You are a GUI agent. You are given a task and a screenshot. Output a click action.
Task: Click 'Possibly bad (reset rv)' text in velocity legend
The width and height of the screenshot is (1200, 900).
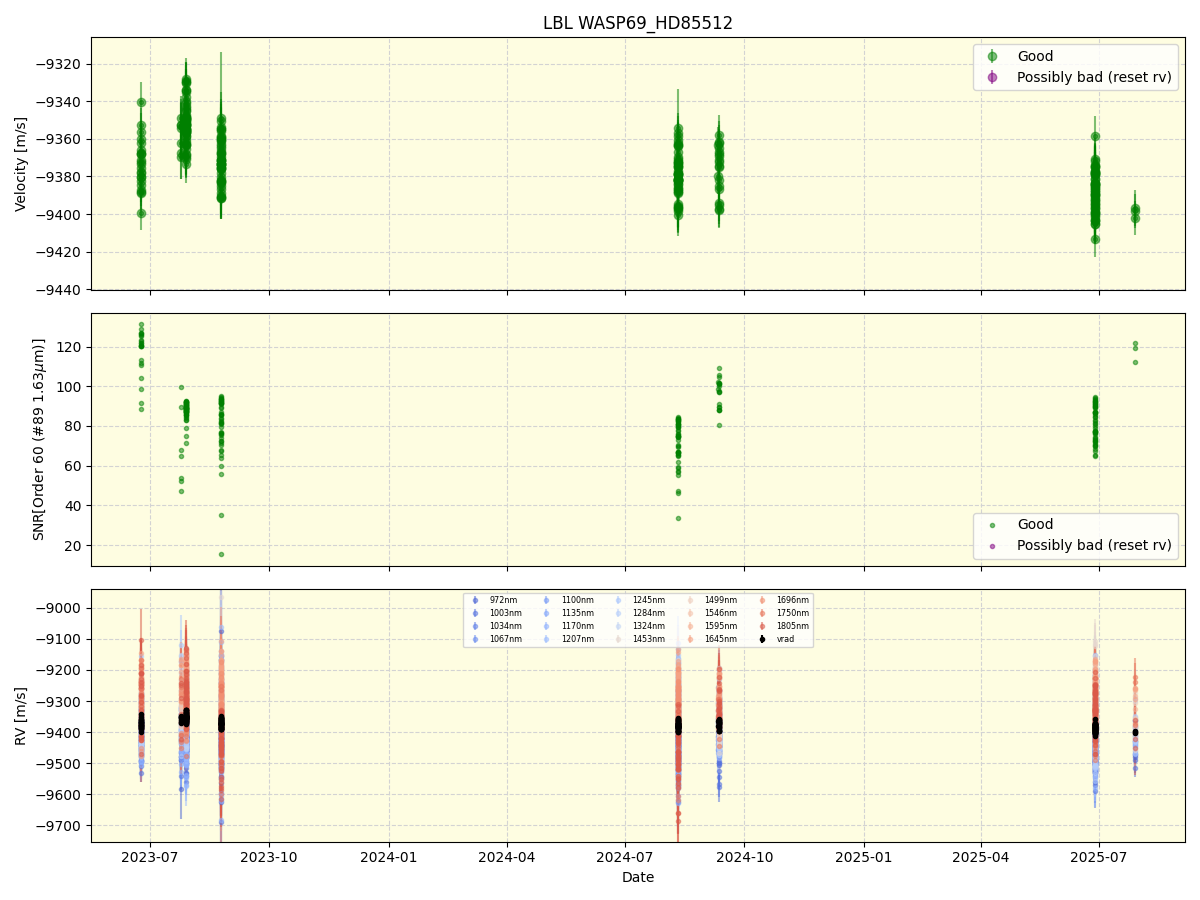[x=1094, y=77]
